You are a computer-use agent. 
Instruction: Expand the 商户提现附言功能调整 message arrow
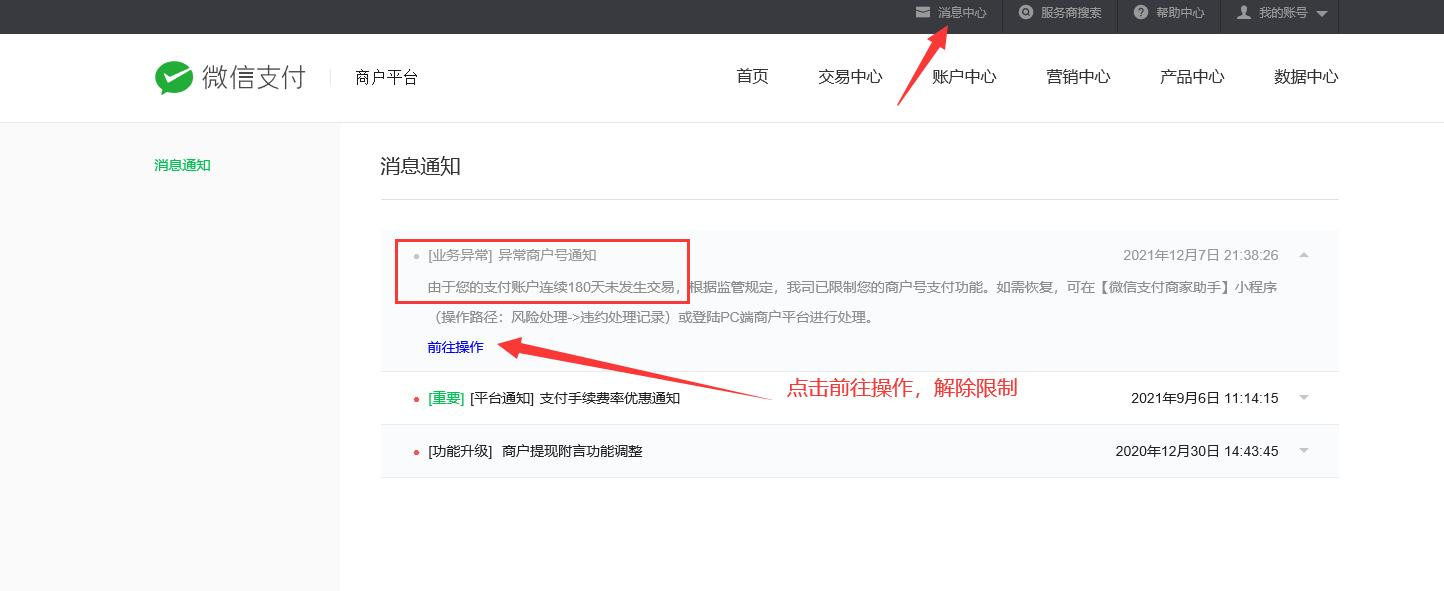click(1304, 451)
